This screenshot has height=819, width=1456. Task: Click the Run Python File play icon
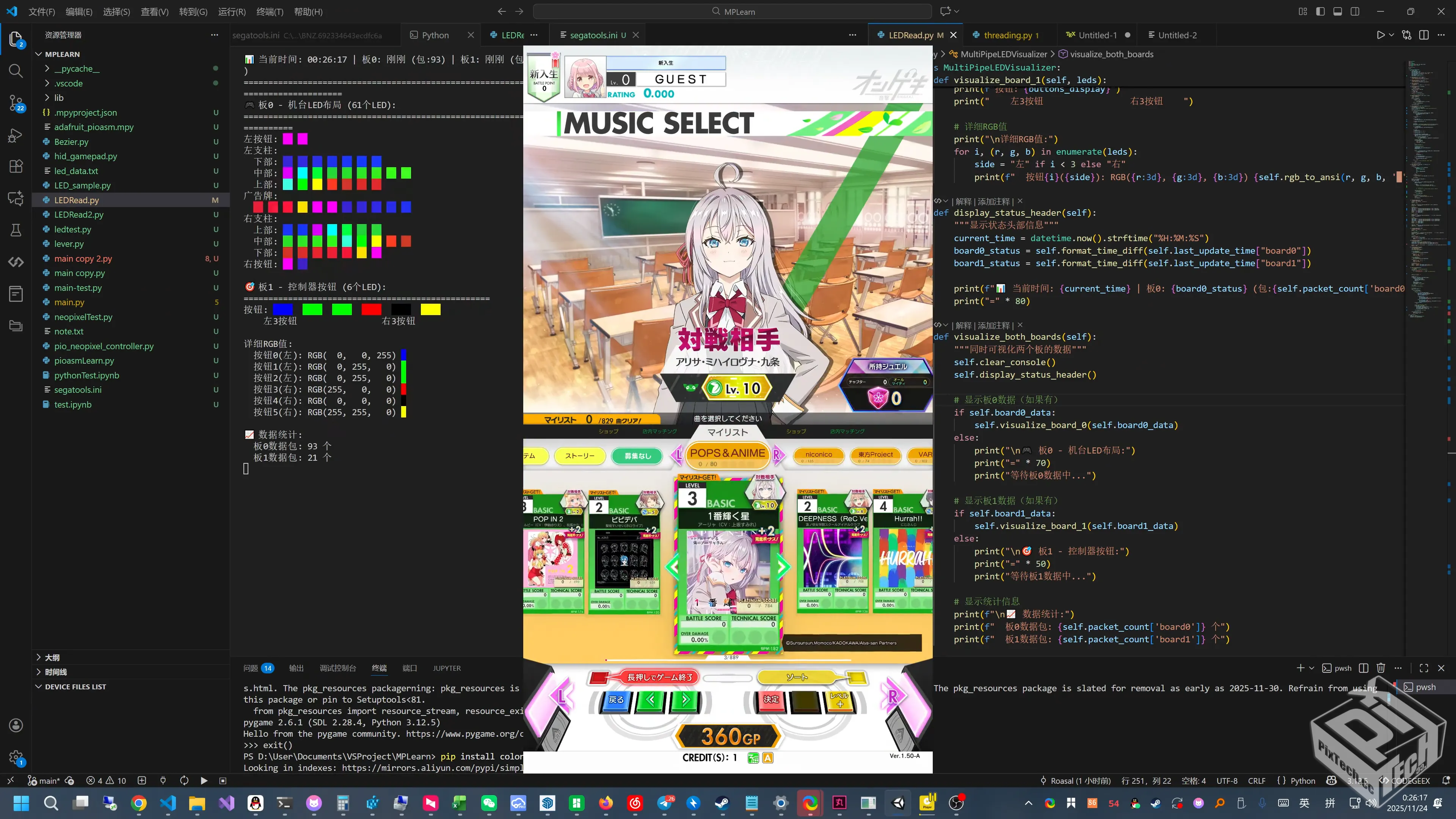point(1381,35)
